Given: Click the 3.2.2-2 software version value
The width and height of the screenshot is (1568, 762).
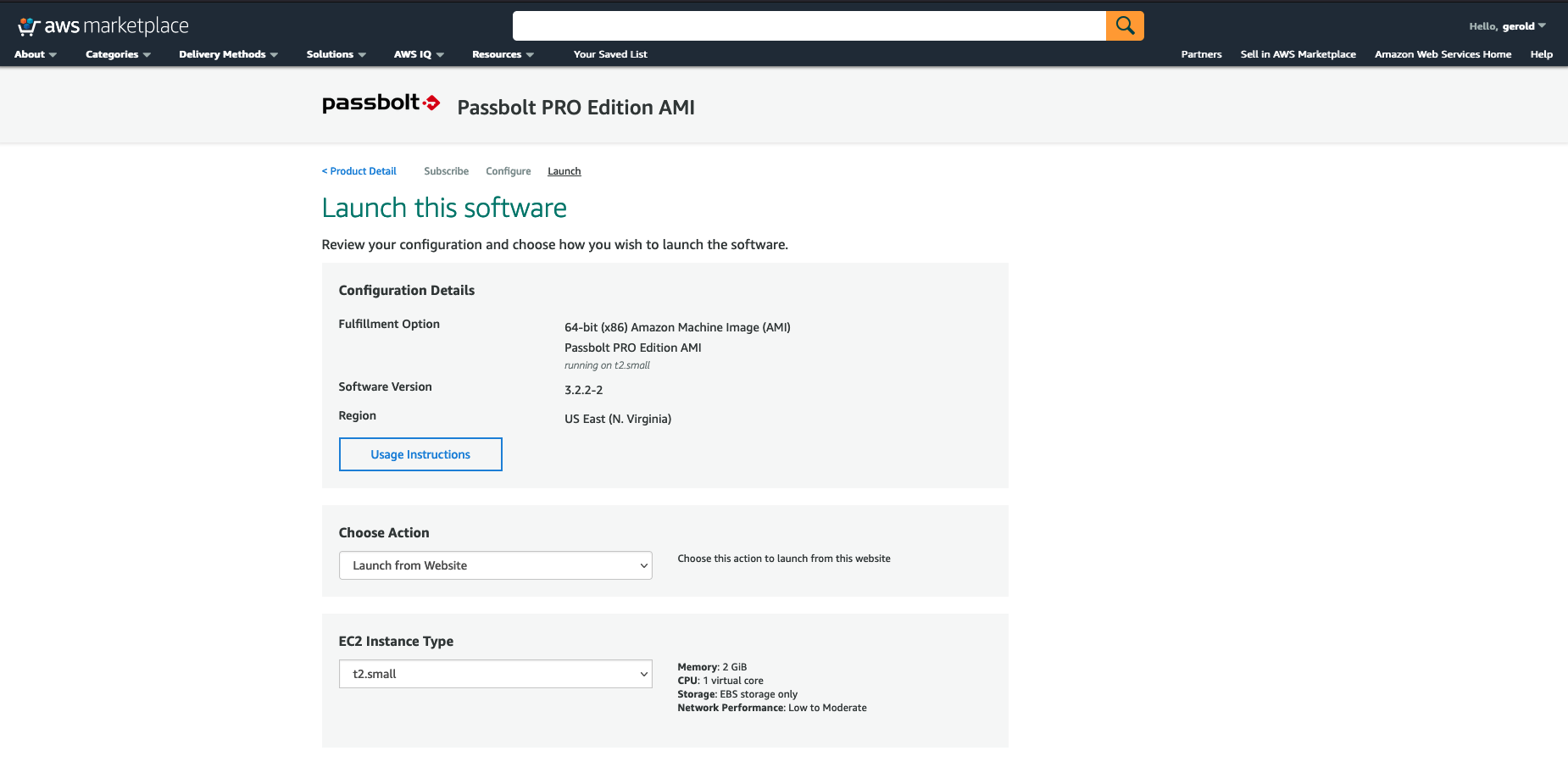Looking at the screenshot, I should (x=583, y=390).
